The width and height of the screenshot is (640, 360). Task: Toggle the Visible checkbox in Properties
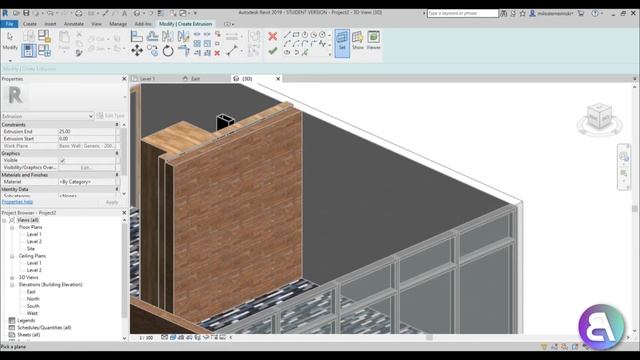(x=62, y=161)
